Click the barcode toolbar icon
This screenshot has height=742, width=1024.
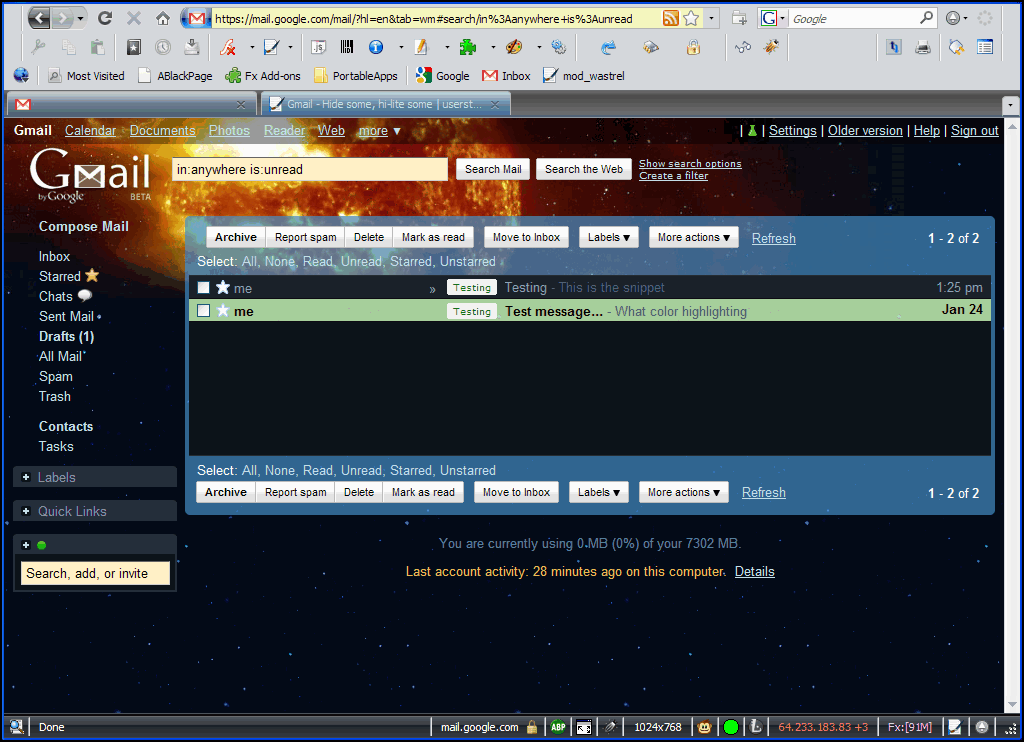coord(347,47)
